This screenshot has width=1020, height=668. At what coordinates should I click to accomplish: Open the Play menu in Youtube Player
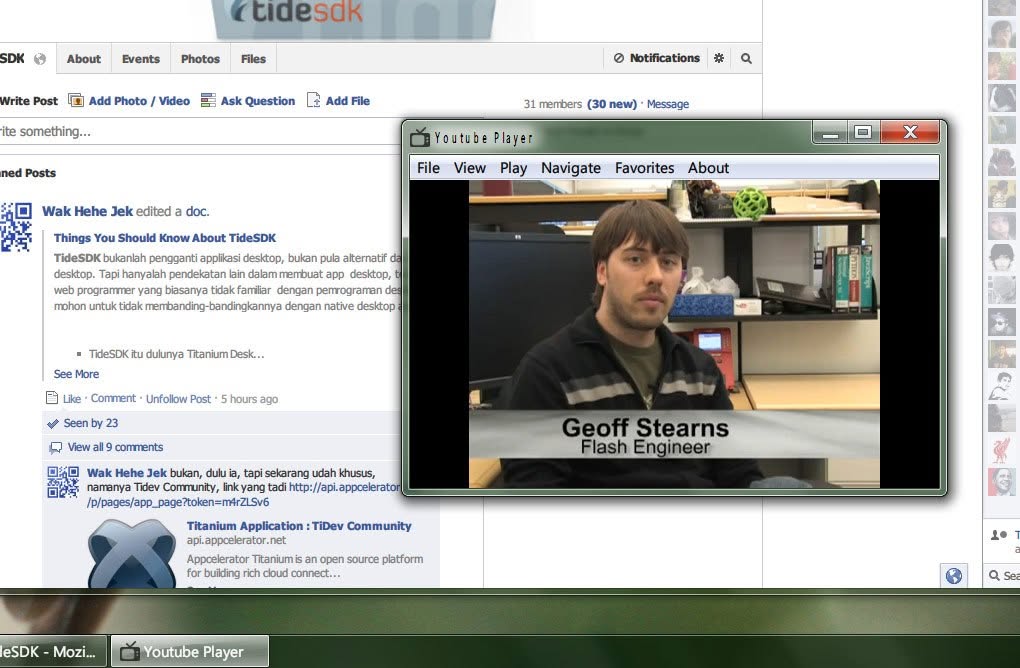pos(513,168)
